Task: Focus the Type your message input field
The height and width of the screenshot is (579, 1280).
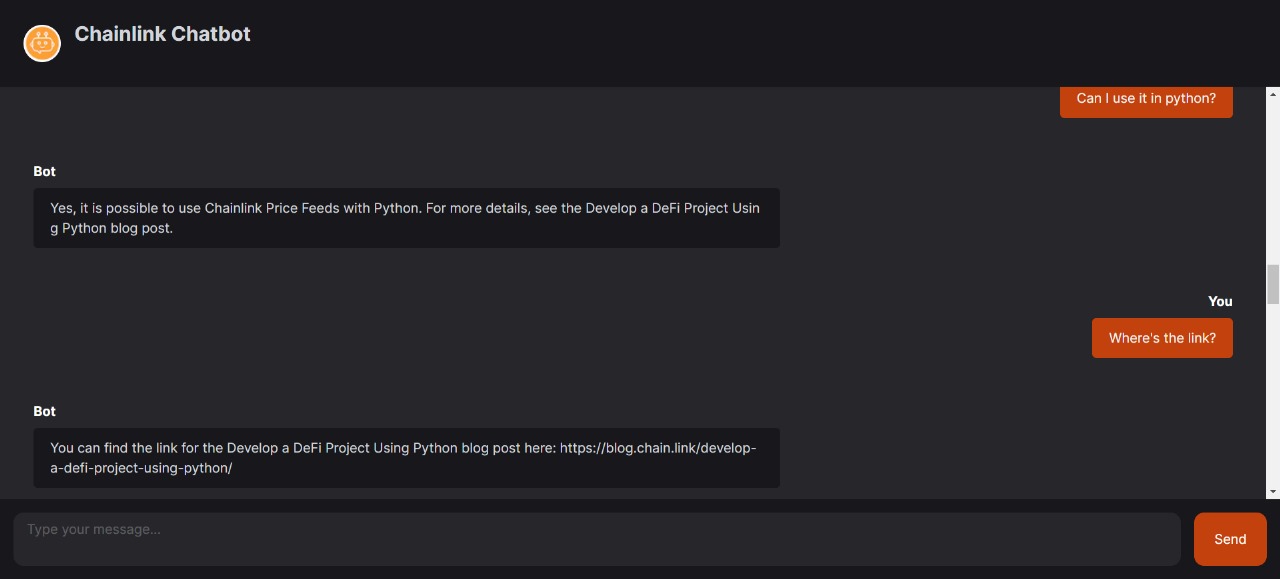Action: coord(597,539)
